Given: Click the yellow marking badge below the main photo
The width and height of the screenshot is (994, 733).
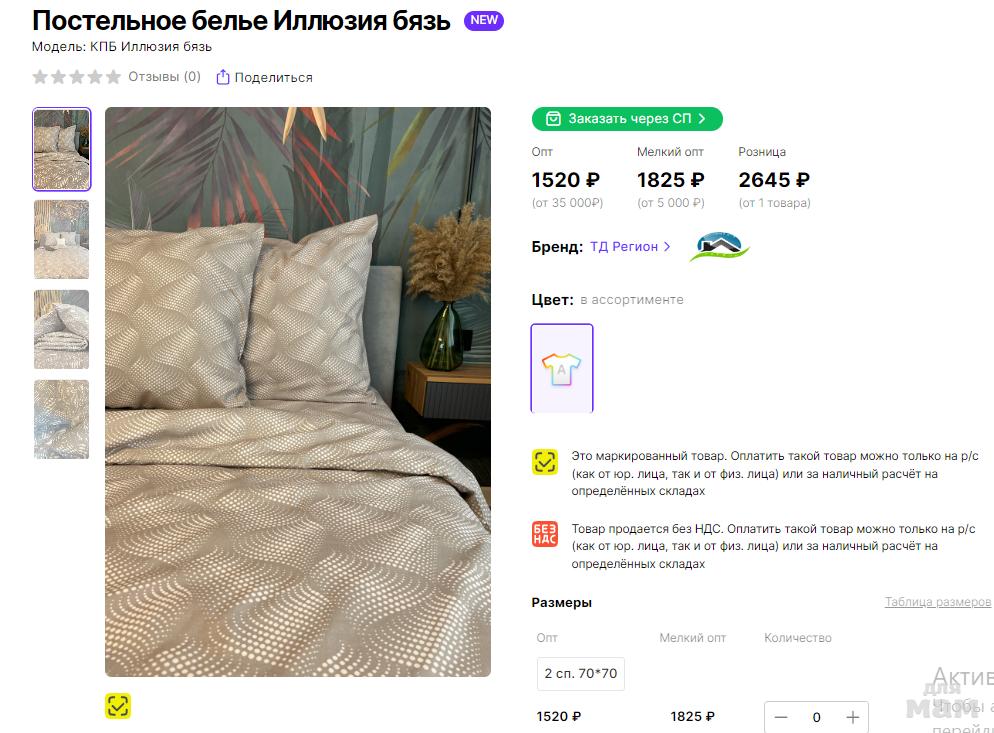Looking at the screenshot, I should (118, 706).
